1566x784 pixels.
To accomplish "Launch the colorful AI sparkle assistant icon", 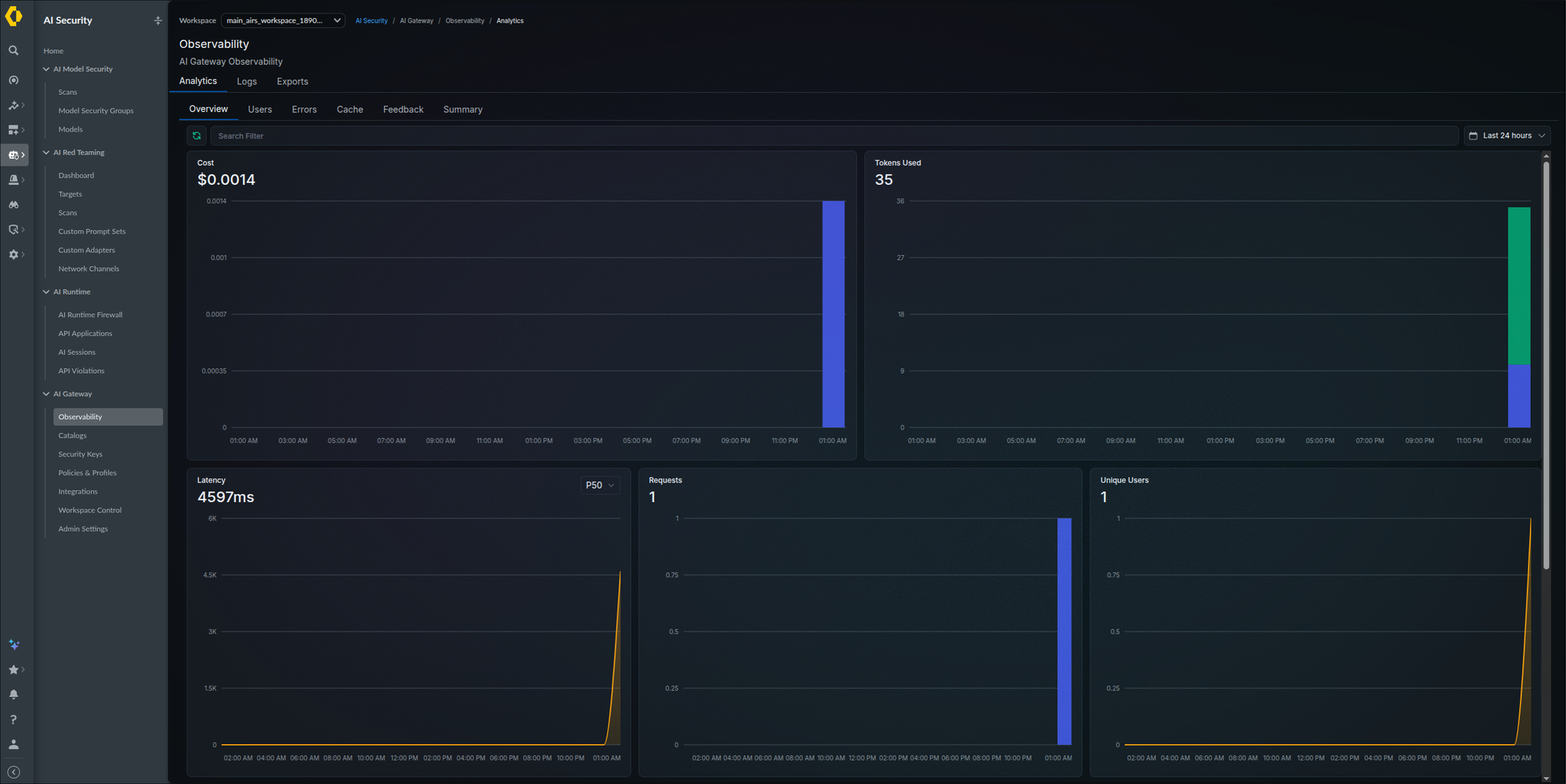I will coord(13,645).
